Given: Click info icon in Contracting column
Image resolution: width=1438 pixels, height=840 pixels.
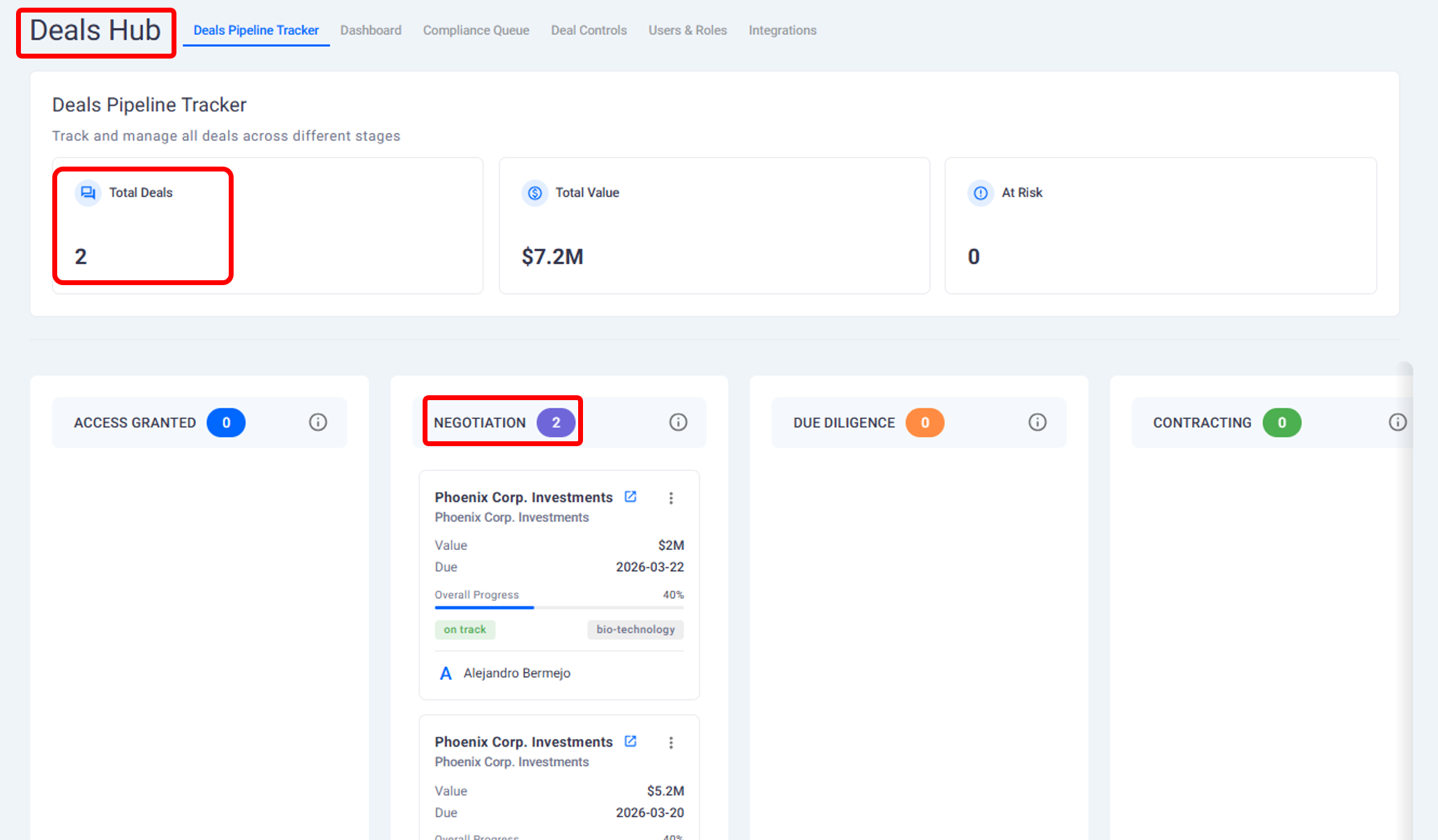Looking at the screenshot, I should tap(1398, 422).
